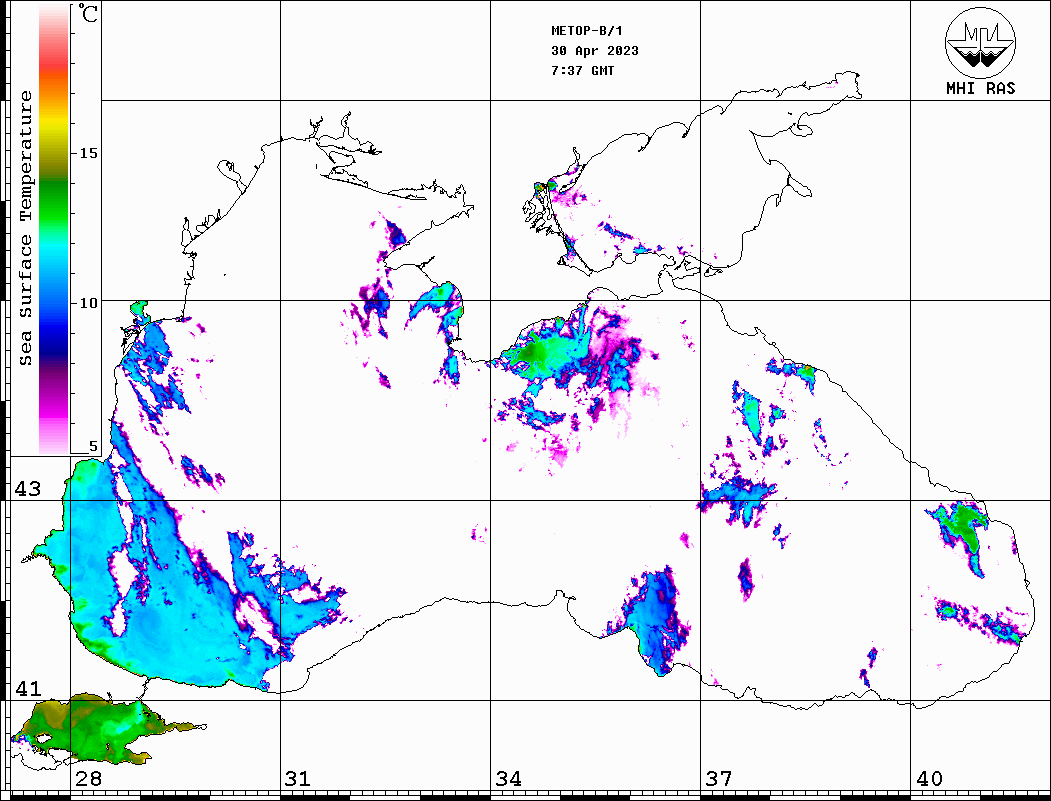The image size is (1051, 801).
Task: Click the temperature color scale bar
Action: pyautogui.click(x=54, y=229)
